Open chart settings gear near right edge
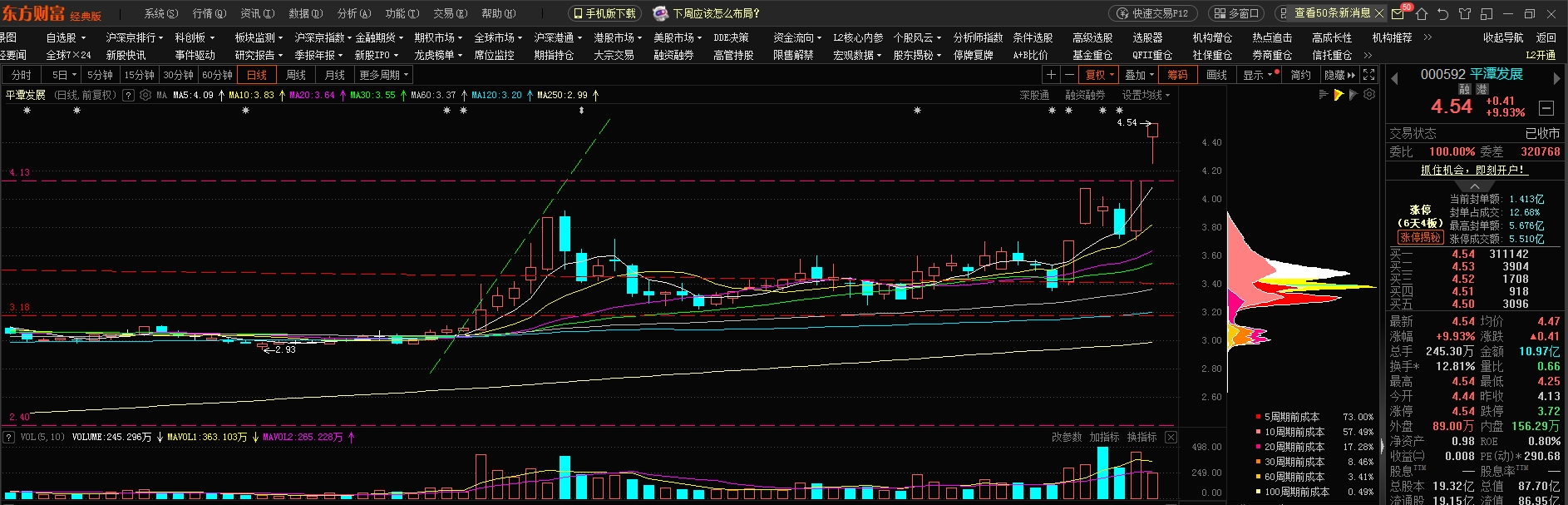The image size is (1568, 505). click(1369, 95)
